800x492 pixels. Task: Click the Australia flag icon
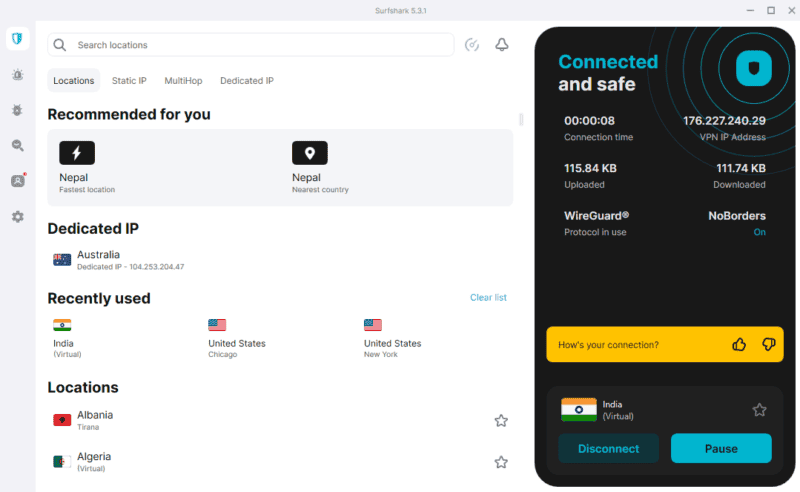coord(62,260)
